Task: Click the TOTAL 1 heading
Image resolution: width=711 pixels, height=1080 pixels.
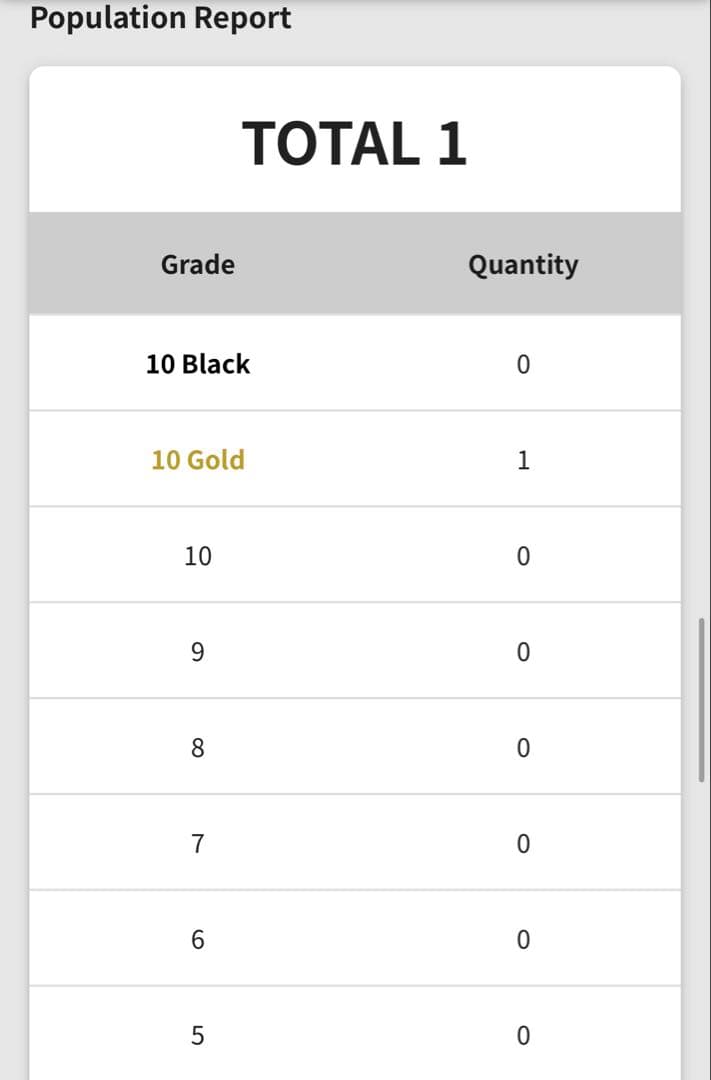Action: (x=355, y=143)
